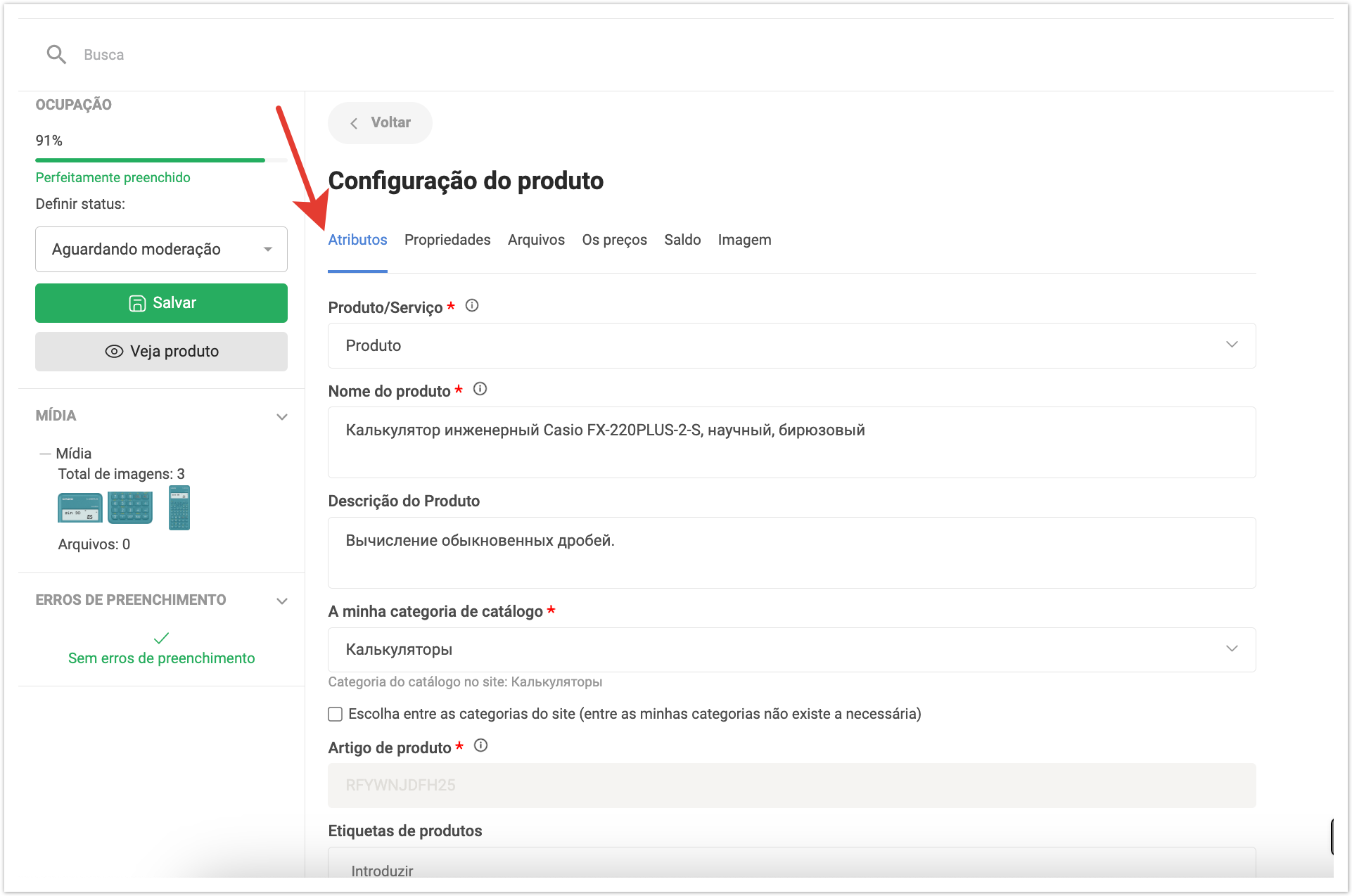Click the Veja produto button
1352x896 pixels.
[x=161, y=352]
